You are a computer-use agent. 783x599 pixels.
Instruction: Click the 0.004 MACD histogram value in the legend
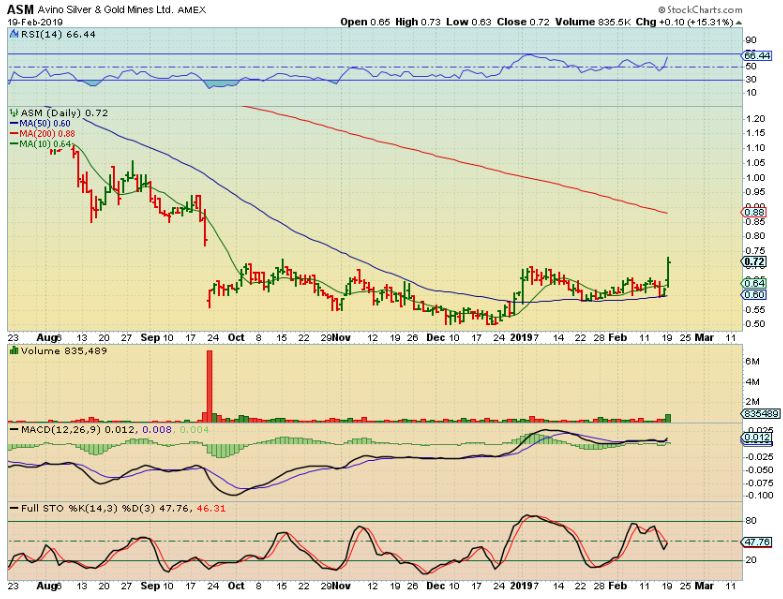coord(194,430)
